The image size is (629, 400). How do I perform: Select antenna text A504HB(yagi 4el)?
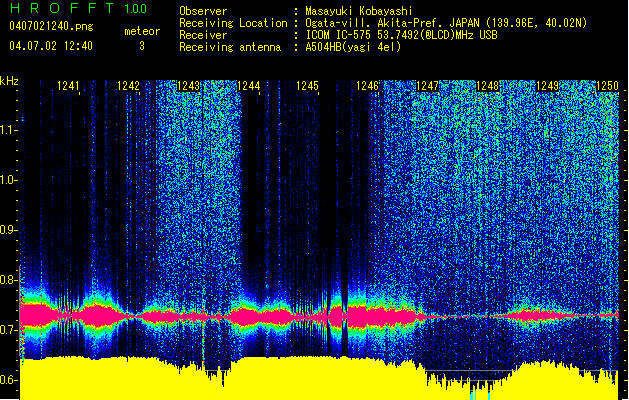click(x=353, y=47)
